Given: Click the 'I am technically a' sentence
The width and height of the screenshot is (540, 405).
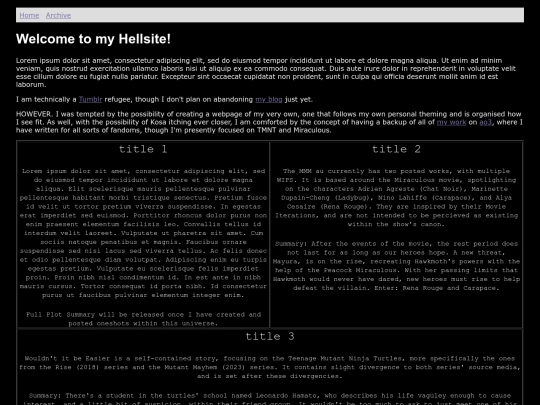Looking at the screenshot, I should 164,100.
